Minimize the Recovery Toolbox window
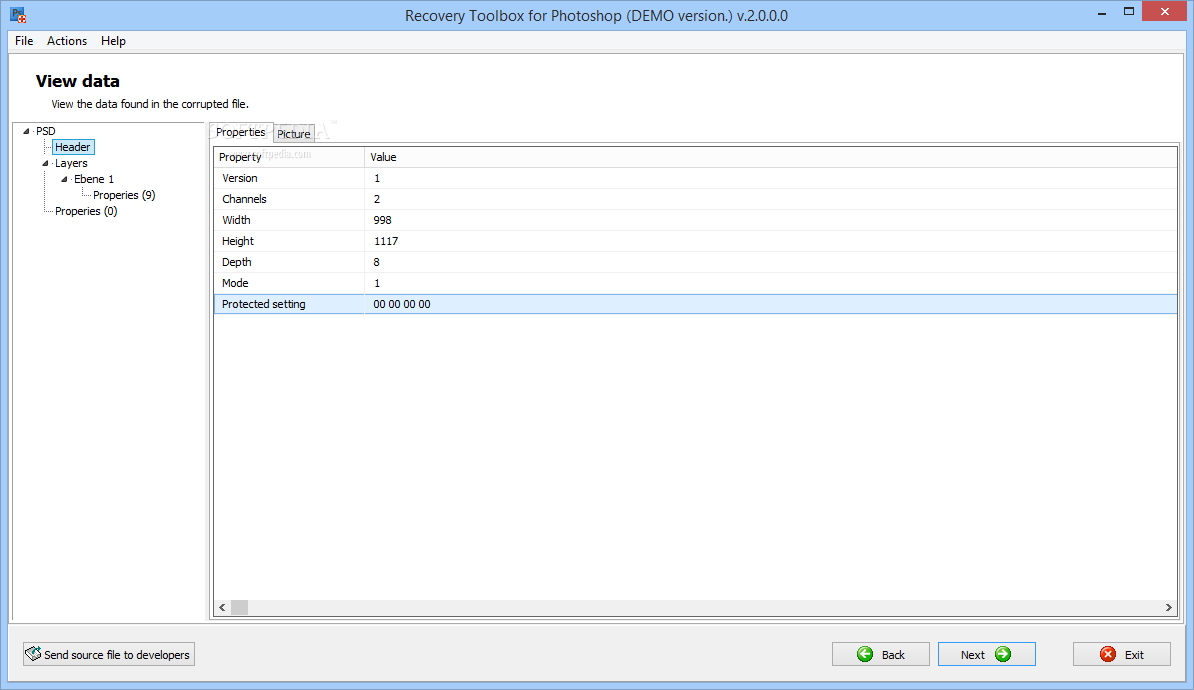Image resolution: width=1194 pixels, height=690 pixels. [x=1102, y=13]
